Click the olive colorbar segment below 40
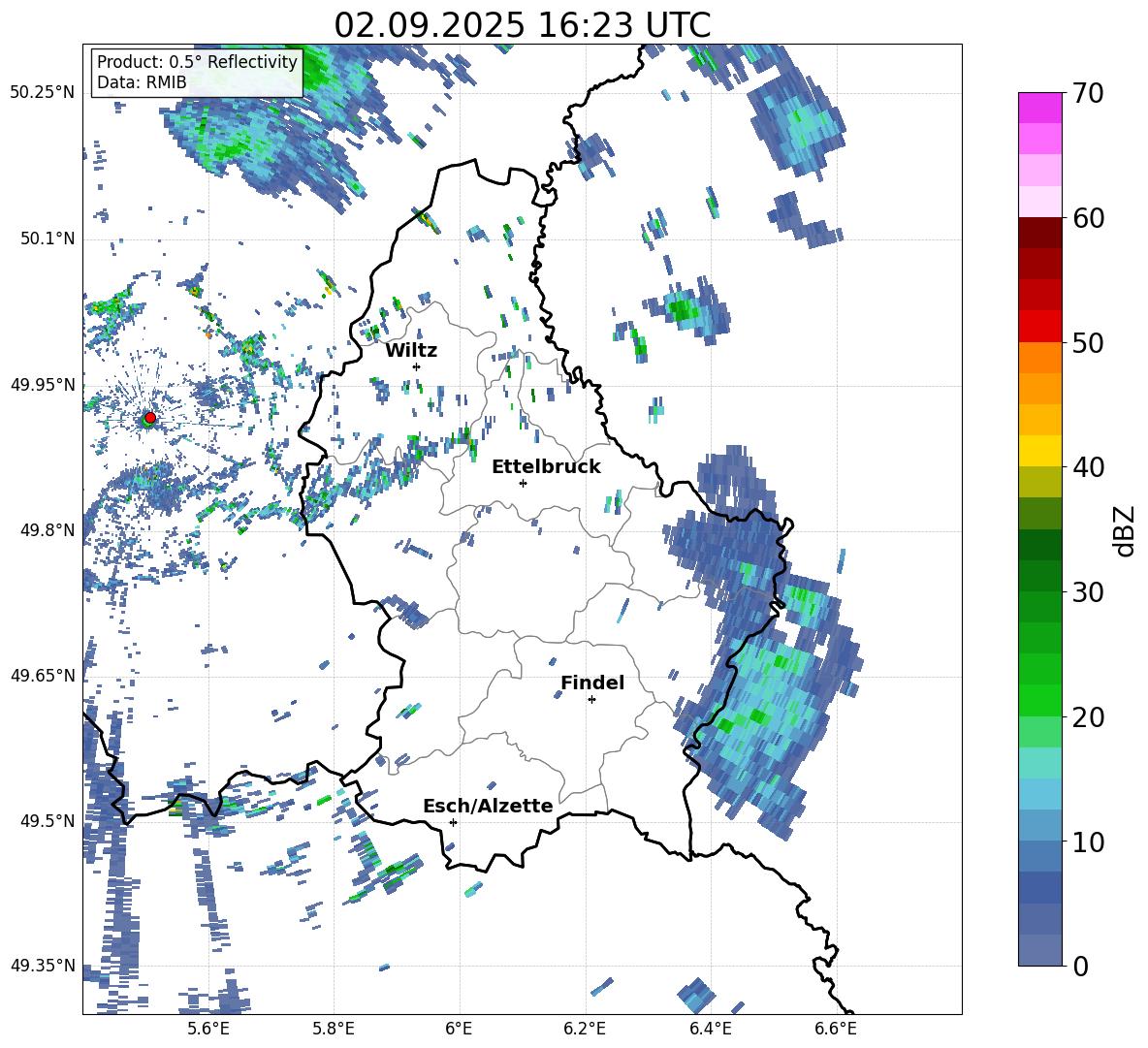Viewport: 1148px width, 1048px height. [x=1039, y=482]
